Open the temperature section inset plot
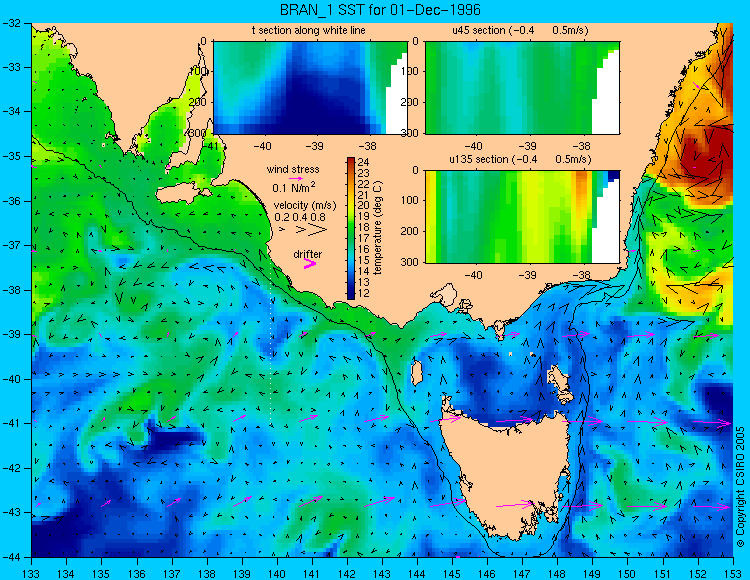The height and width of the screenshot is (580, 750). pos(310,88)
